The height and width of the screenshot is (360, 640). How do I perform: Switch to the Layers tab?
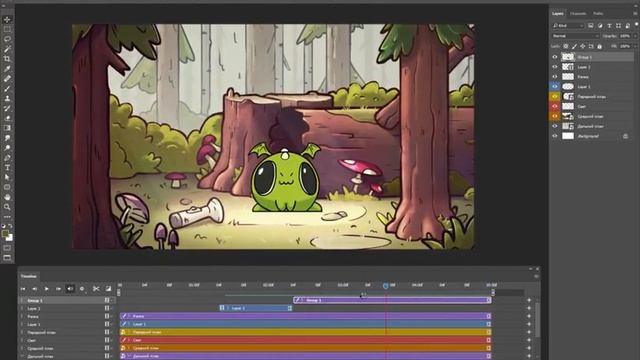pyautogui.click(x=558, y=13)
